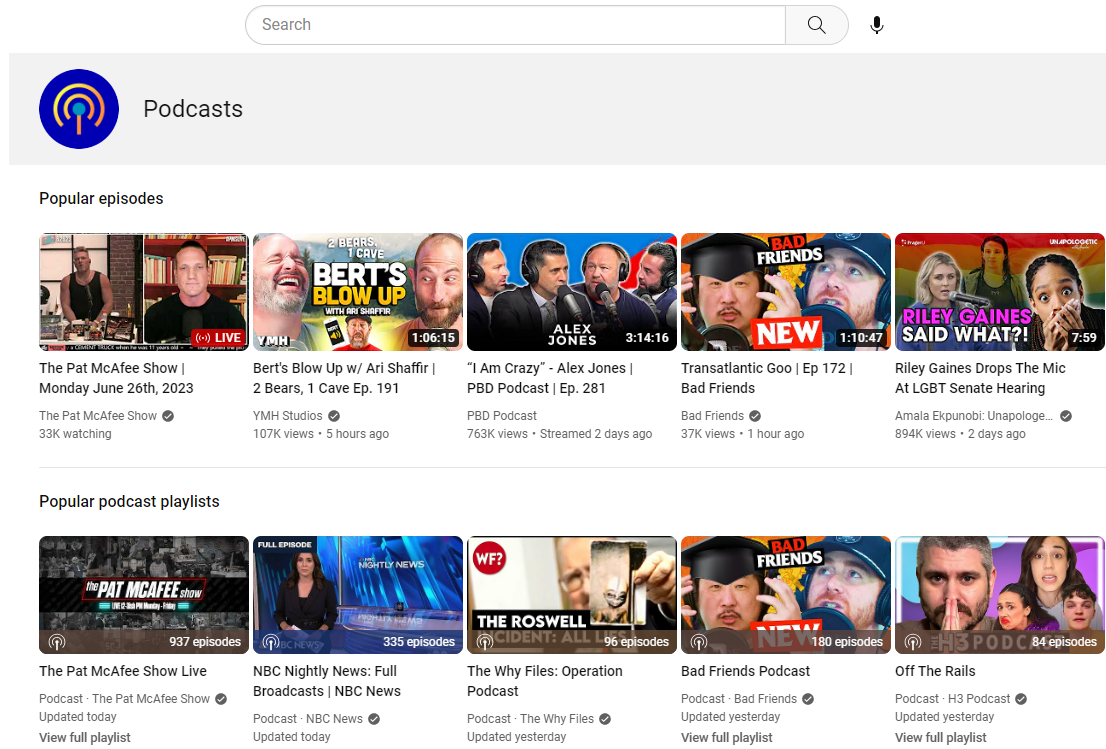Image resolution: width=1106 pixels, height=749 pixels.
Task: Focus the Search input field
Action: pos(515,25)
